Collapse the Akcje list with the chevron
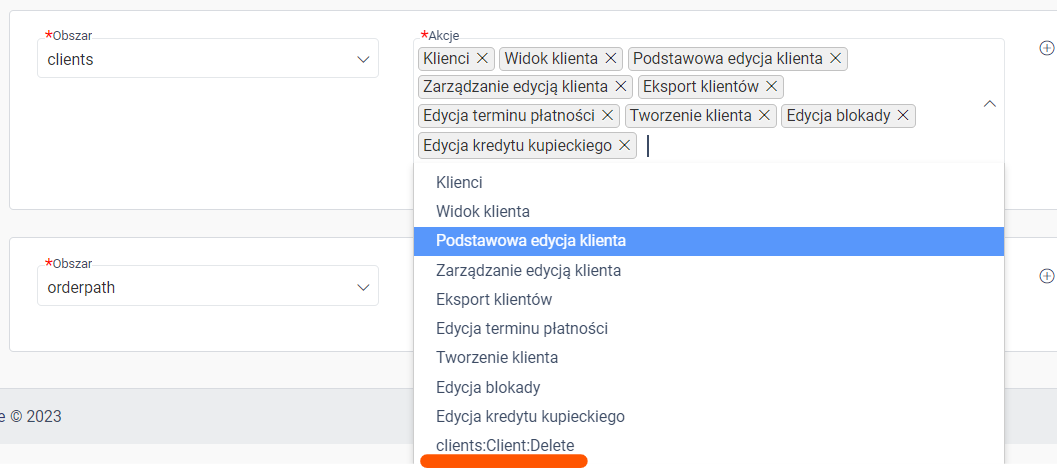The image size is (1057, 468). [x=990, y=104]
